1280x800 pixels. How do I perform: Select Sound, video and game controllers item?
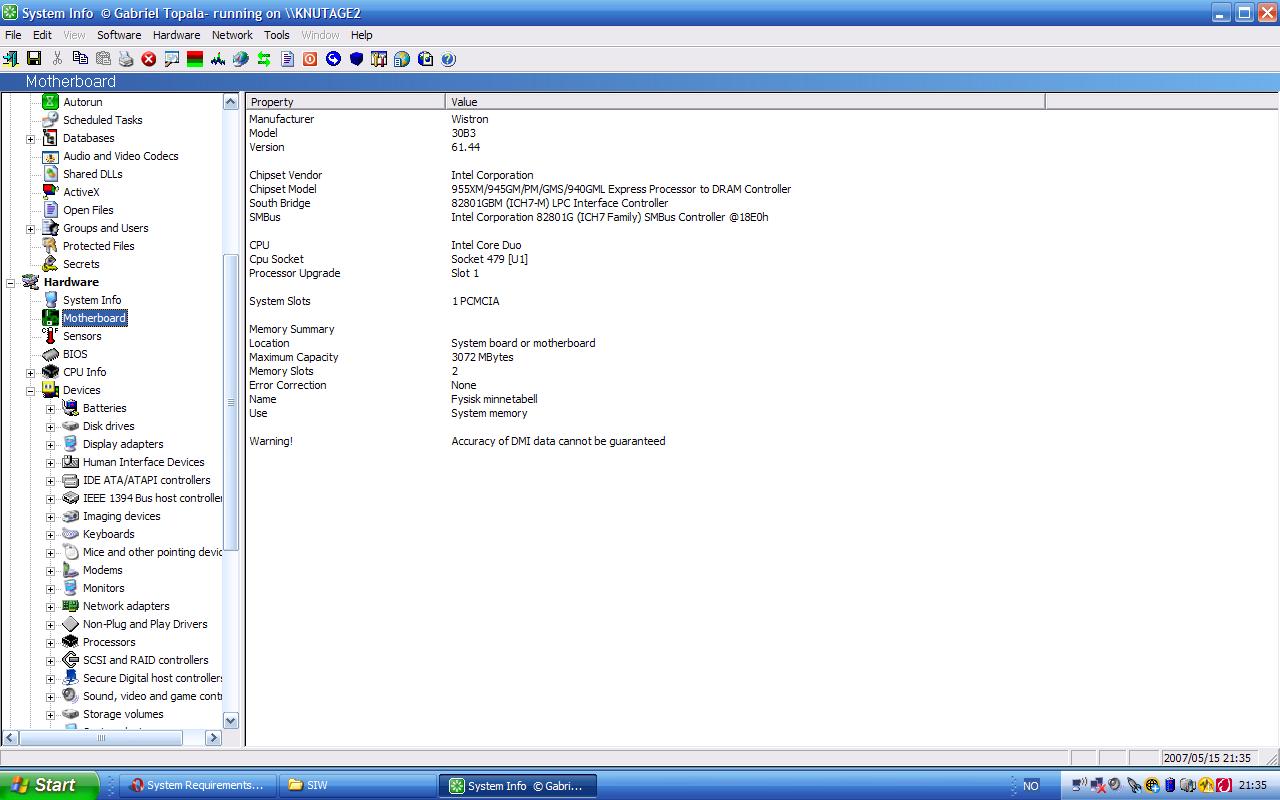click(x=152, y=696)
